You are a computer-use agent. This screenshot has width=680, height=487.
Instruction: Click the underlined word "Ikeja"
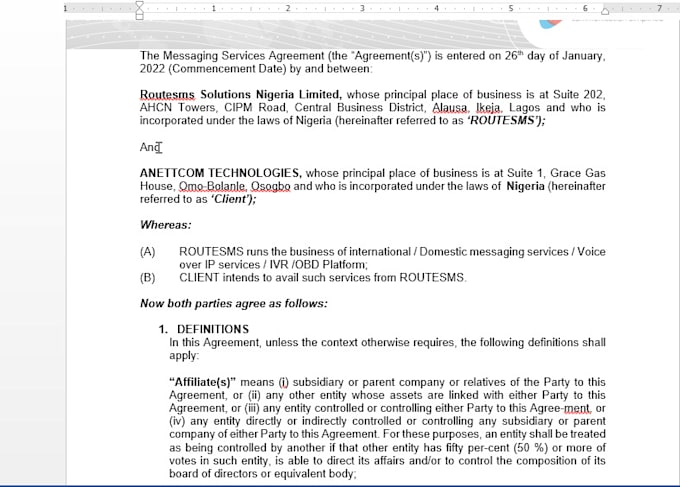click(x=489, y=108)
